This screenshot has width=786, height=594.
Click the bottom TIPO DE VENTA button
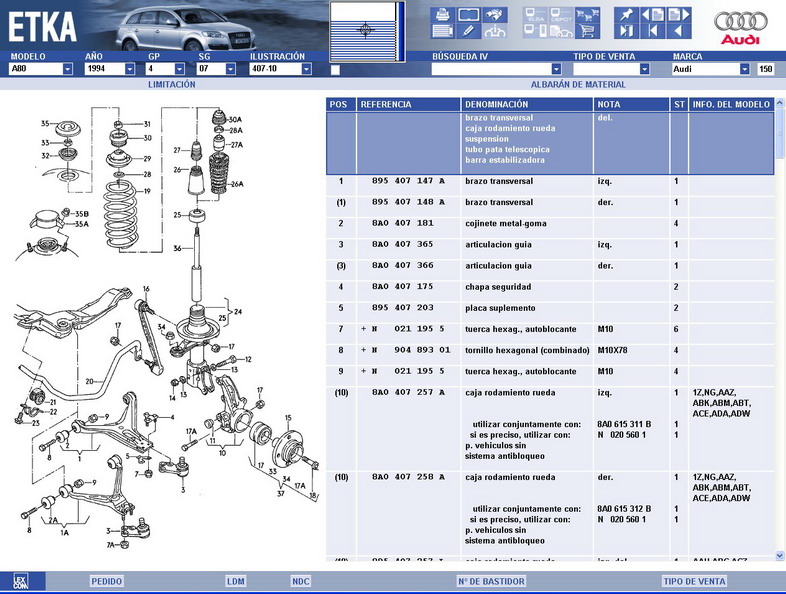[x=694, y=581]
